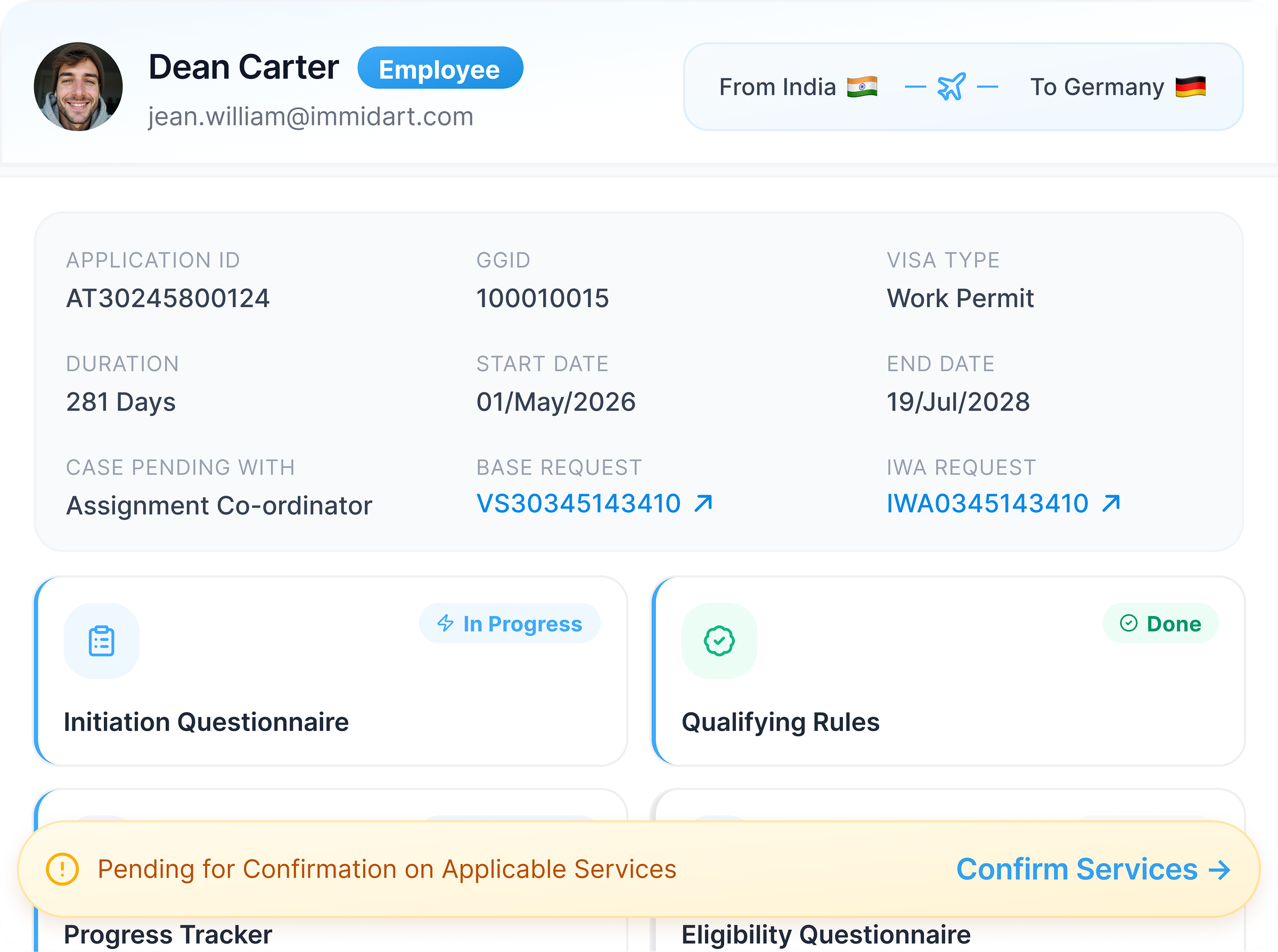Click Pending for Confirmation on Applicable Services text
The width and height of the screenshot is (1278, 952).
[387, 869]
